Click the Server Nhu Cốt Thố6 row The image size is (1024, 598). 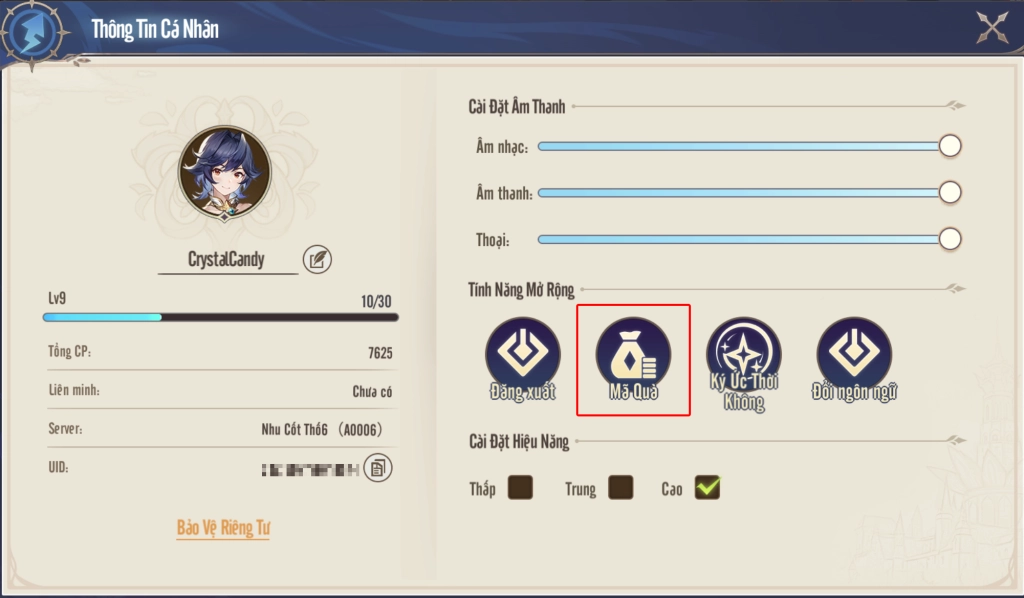pos(220,429)
